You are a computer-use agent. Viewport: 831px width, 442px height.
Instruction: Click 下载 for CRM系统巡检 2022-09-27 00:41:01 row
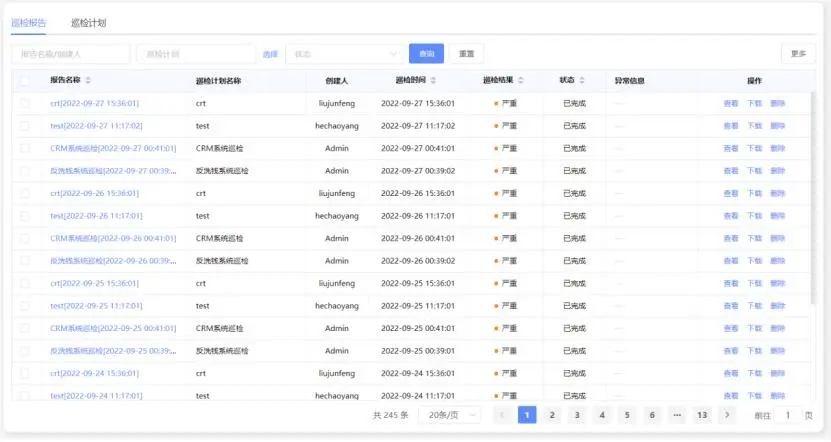[x=754, y=148]
